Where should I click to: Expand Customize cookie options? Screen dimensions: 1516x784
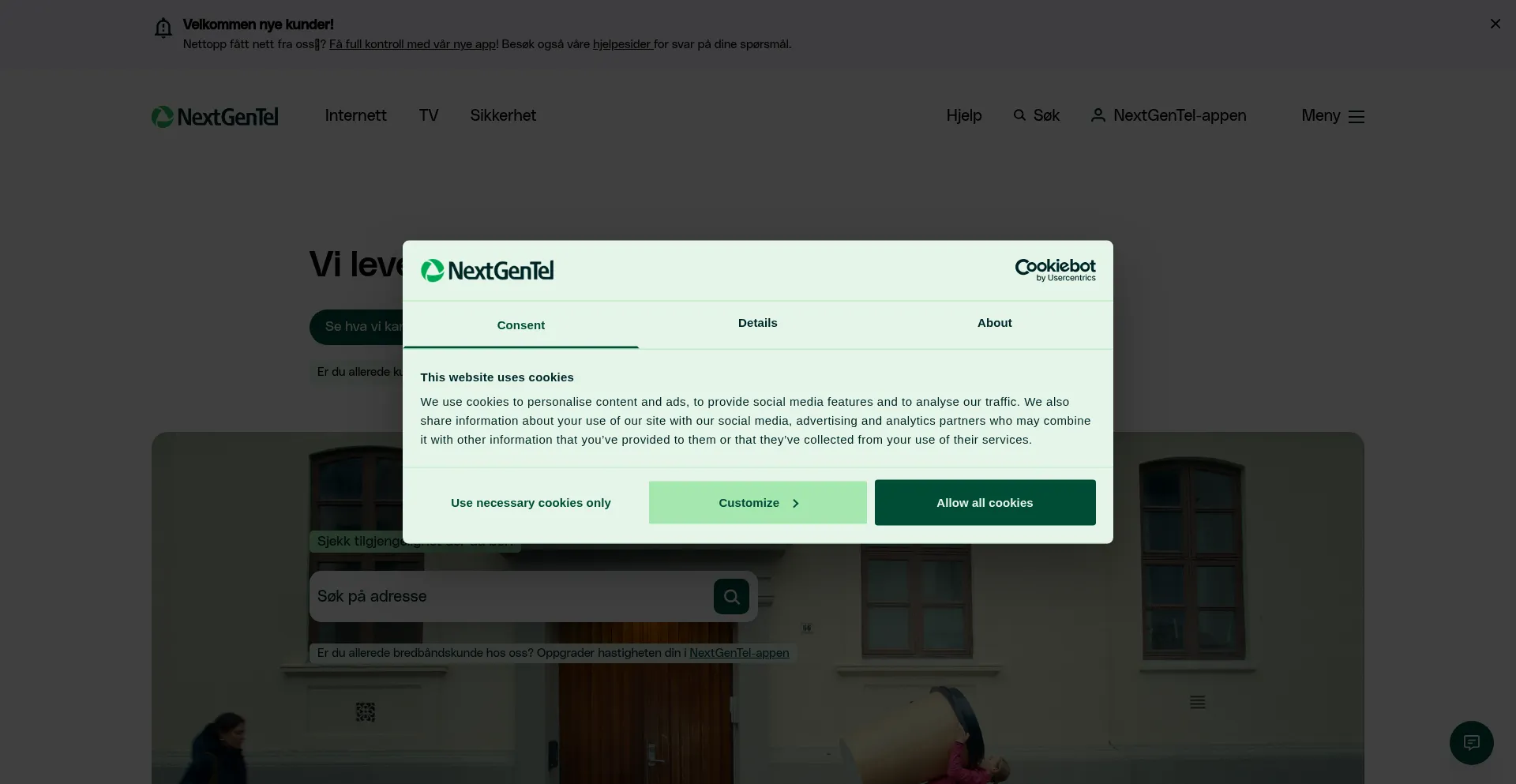[x=757, y=503]
